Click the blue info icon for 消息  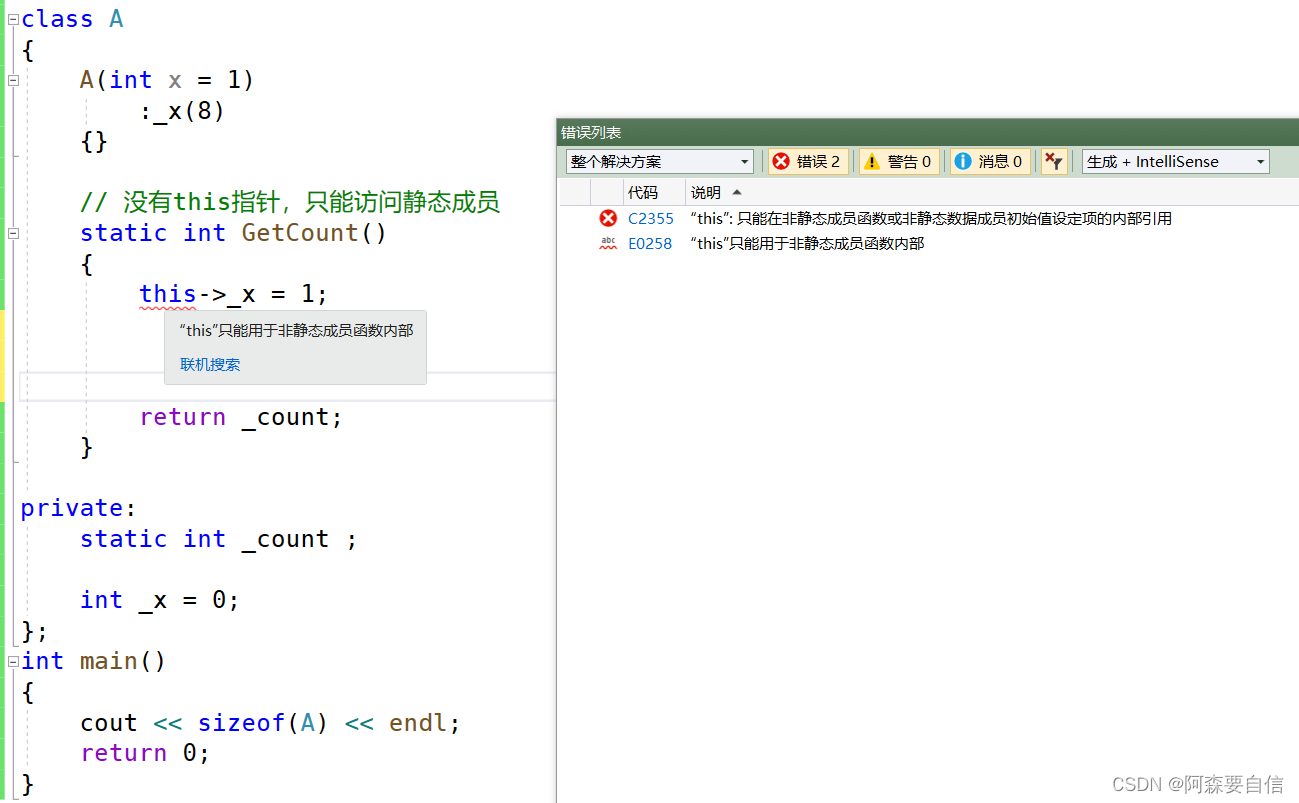coord(963,161)
